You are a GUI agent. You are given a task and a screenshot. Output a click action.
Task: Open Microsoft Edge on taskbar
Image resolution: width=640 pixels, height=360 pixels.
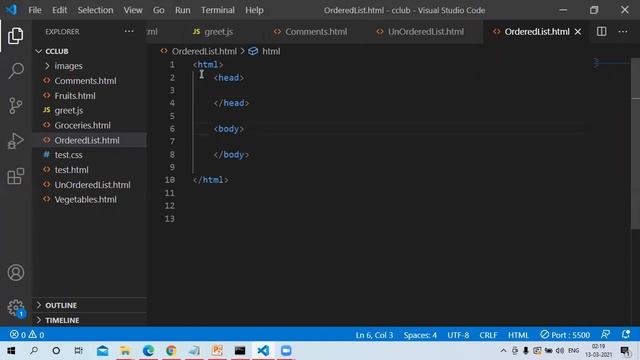[x=148, y=351]
